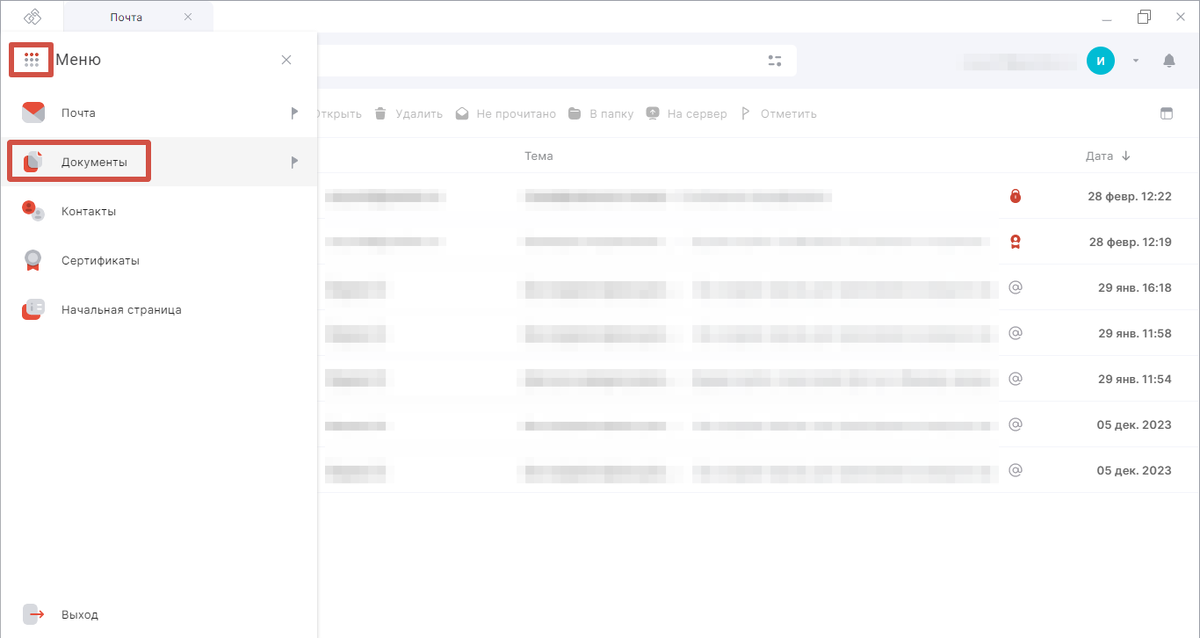Close the Меню side panel
This screenshot has width=1200, height=638.
[287, 60]
